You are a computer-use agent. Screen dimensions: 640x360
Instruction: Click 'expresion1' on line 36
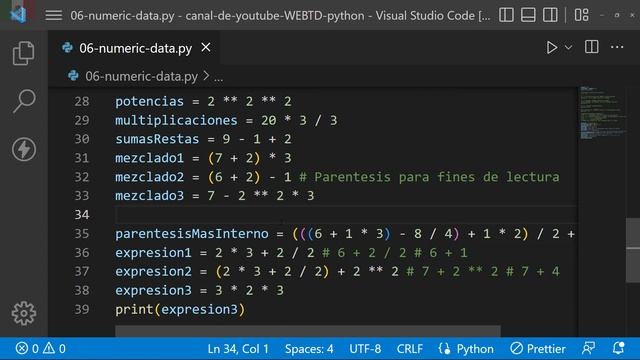pos(153,253)
